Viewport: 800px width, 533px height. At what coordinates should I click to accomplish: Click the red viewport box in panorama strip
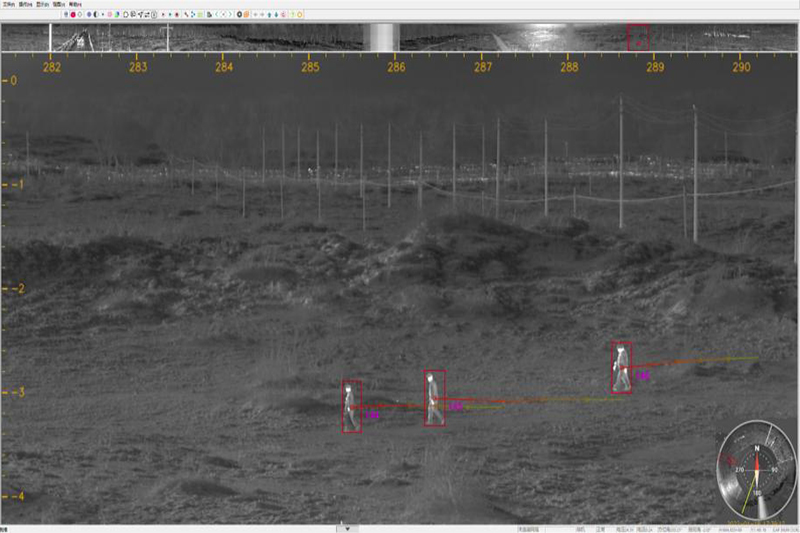[x=637, y=38]
